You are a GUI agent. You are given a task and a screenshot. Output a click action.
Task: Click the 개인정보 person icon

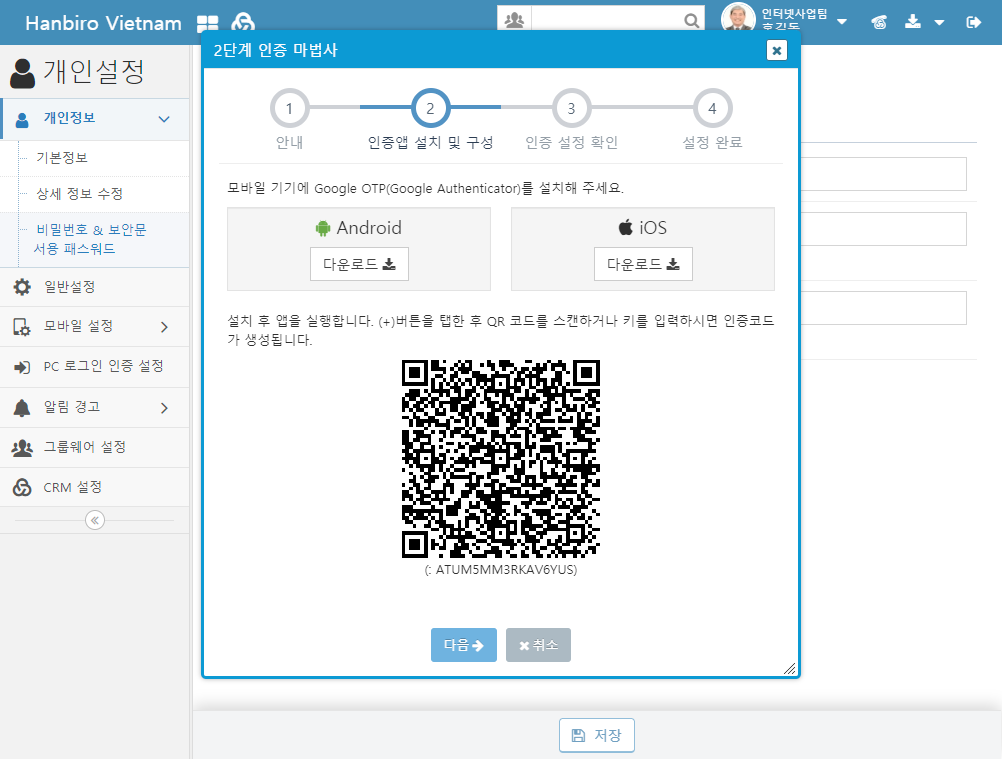pyautogui.click(x=22, y=119)
